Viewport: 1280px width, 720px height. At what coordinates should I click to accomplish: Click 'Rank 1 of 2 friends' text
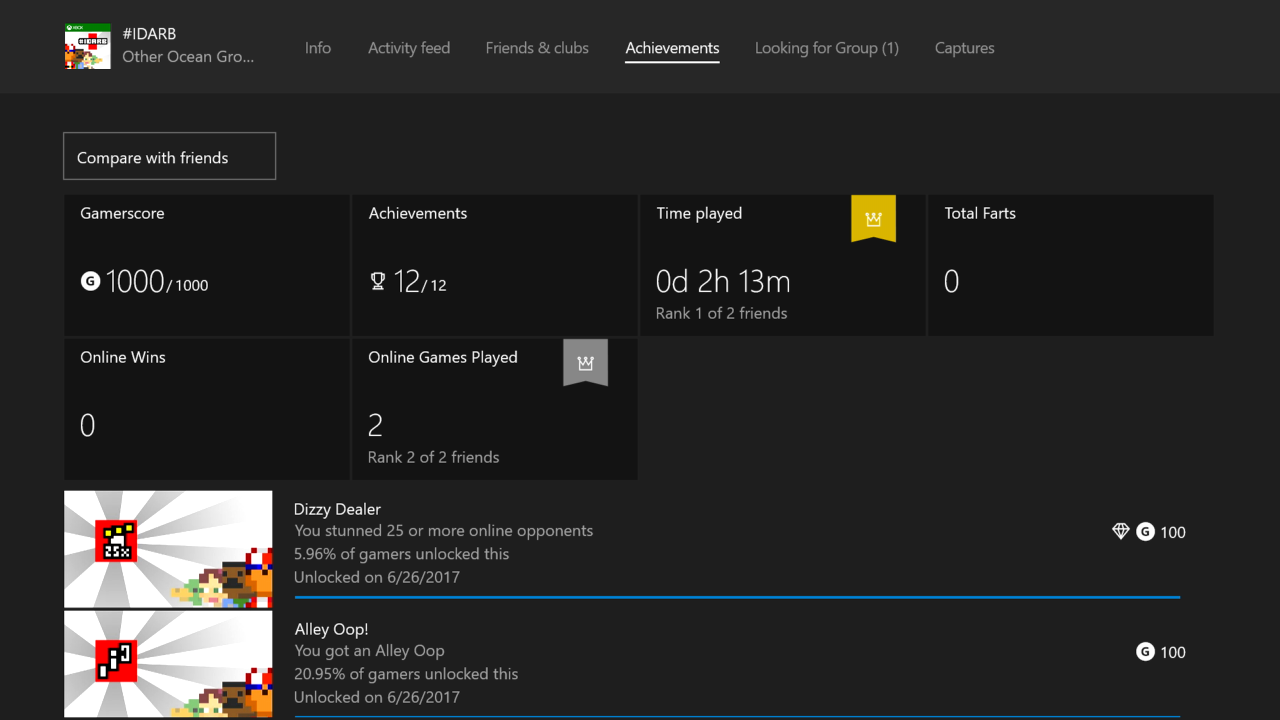[x=721, y=313]
